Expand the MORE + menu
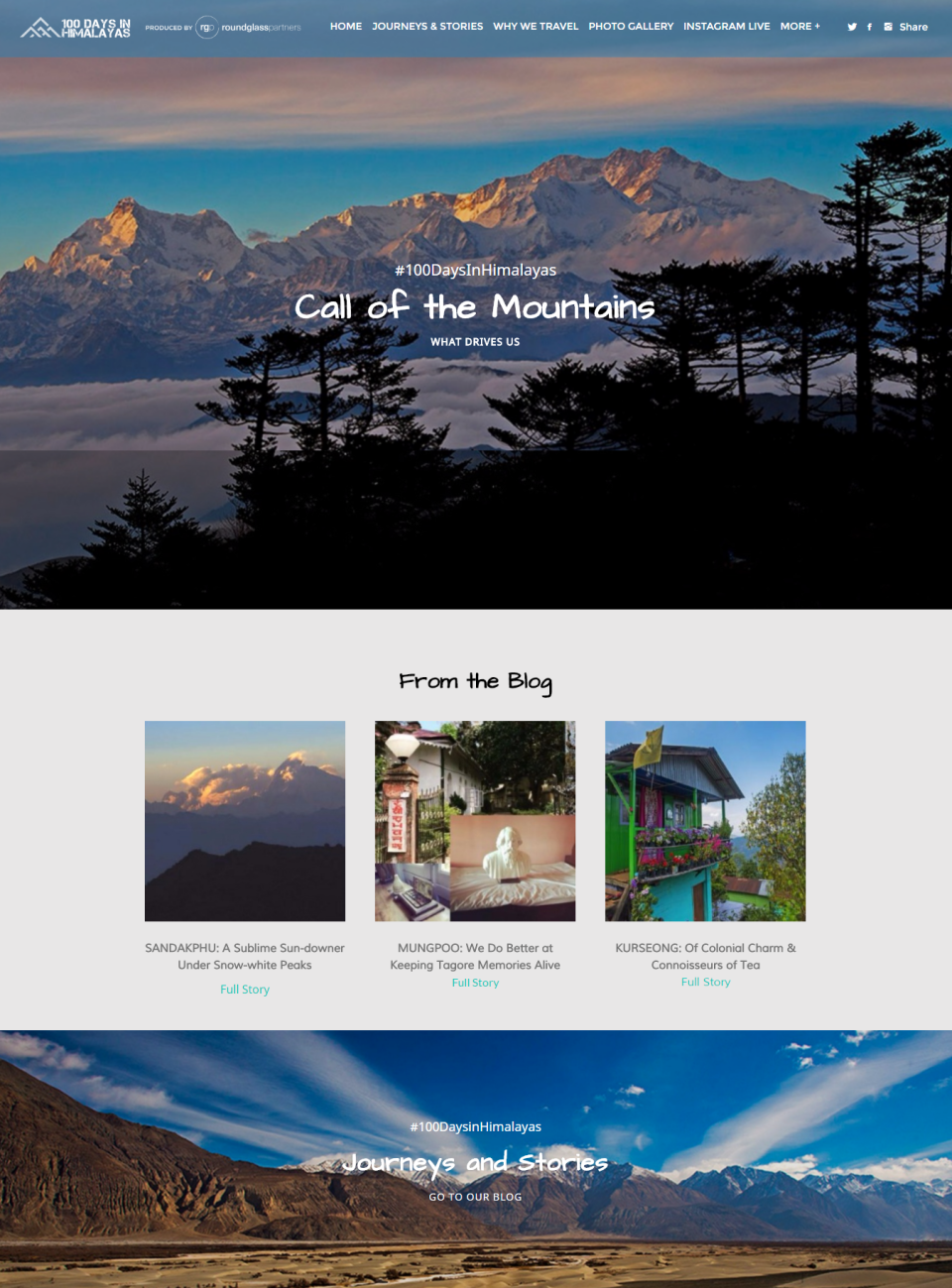The height and width of the screenshot is (1288, 952). point(800,27)
